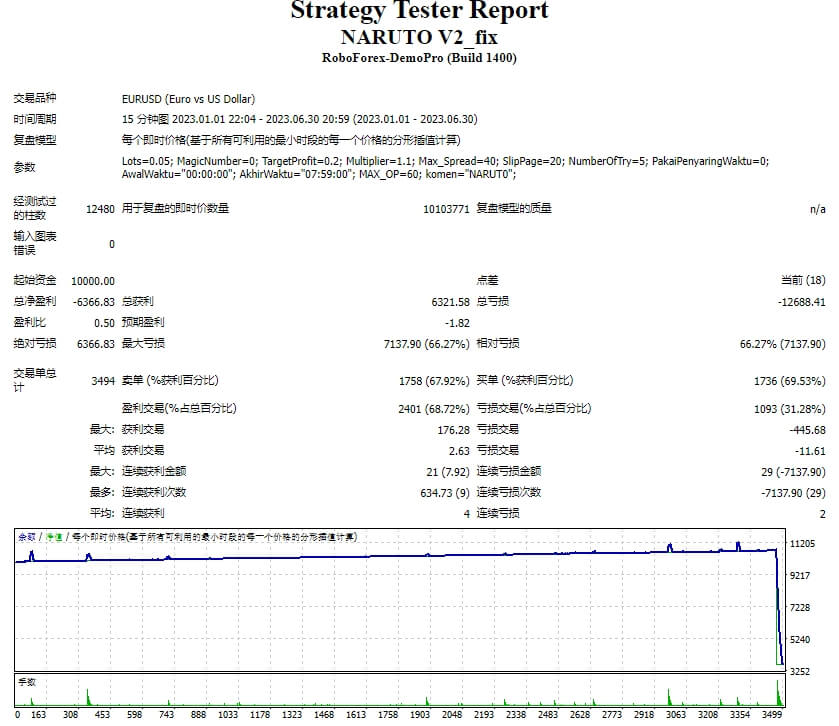Image resolution: width=839 pixels, height=726 pixels.
Task: Click the blue balance legend label in chart
Action: (x=27, y=537)
